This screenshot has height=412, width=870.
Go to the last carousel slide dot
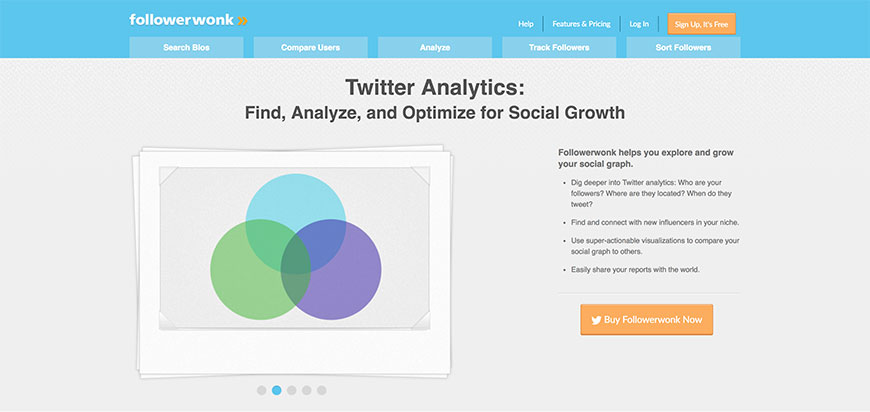(322, 390)
